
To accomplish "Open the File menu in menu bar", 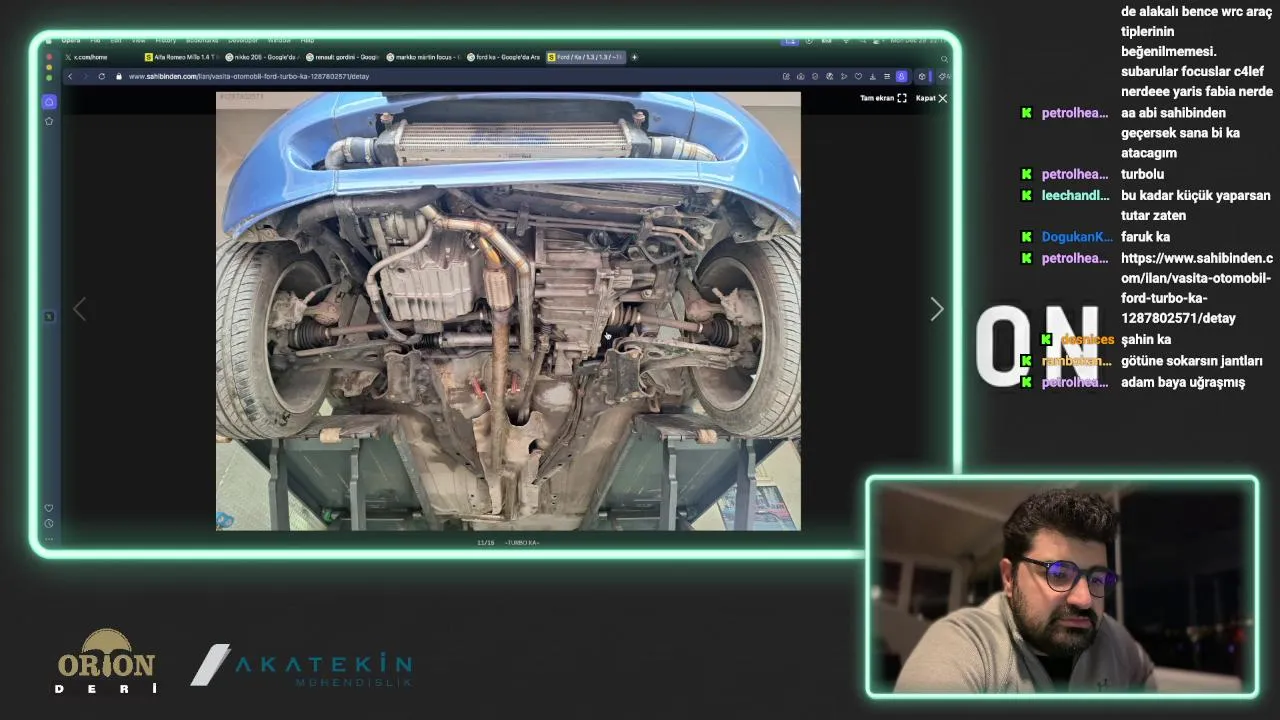I will tap(95, 41).
